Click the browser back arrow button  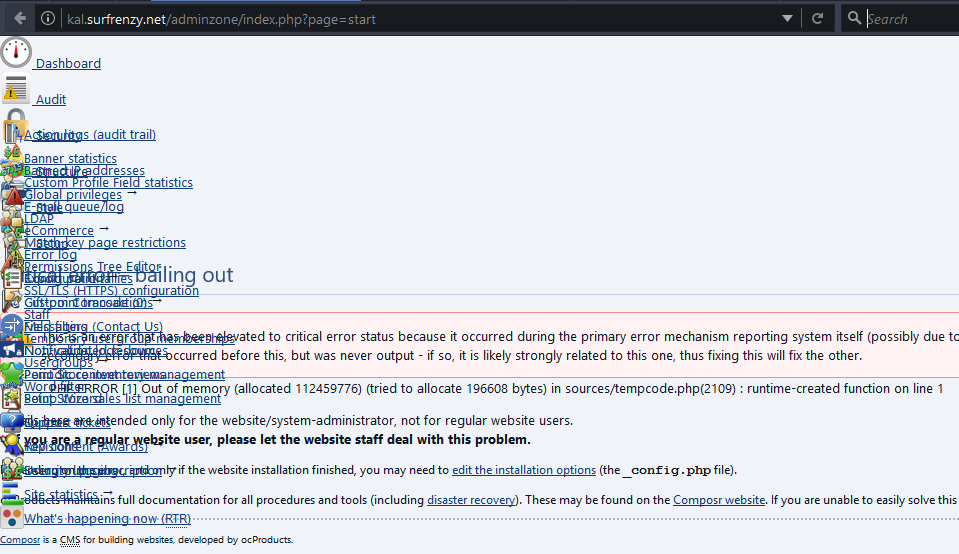coord(20,18)
